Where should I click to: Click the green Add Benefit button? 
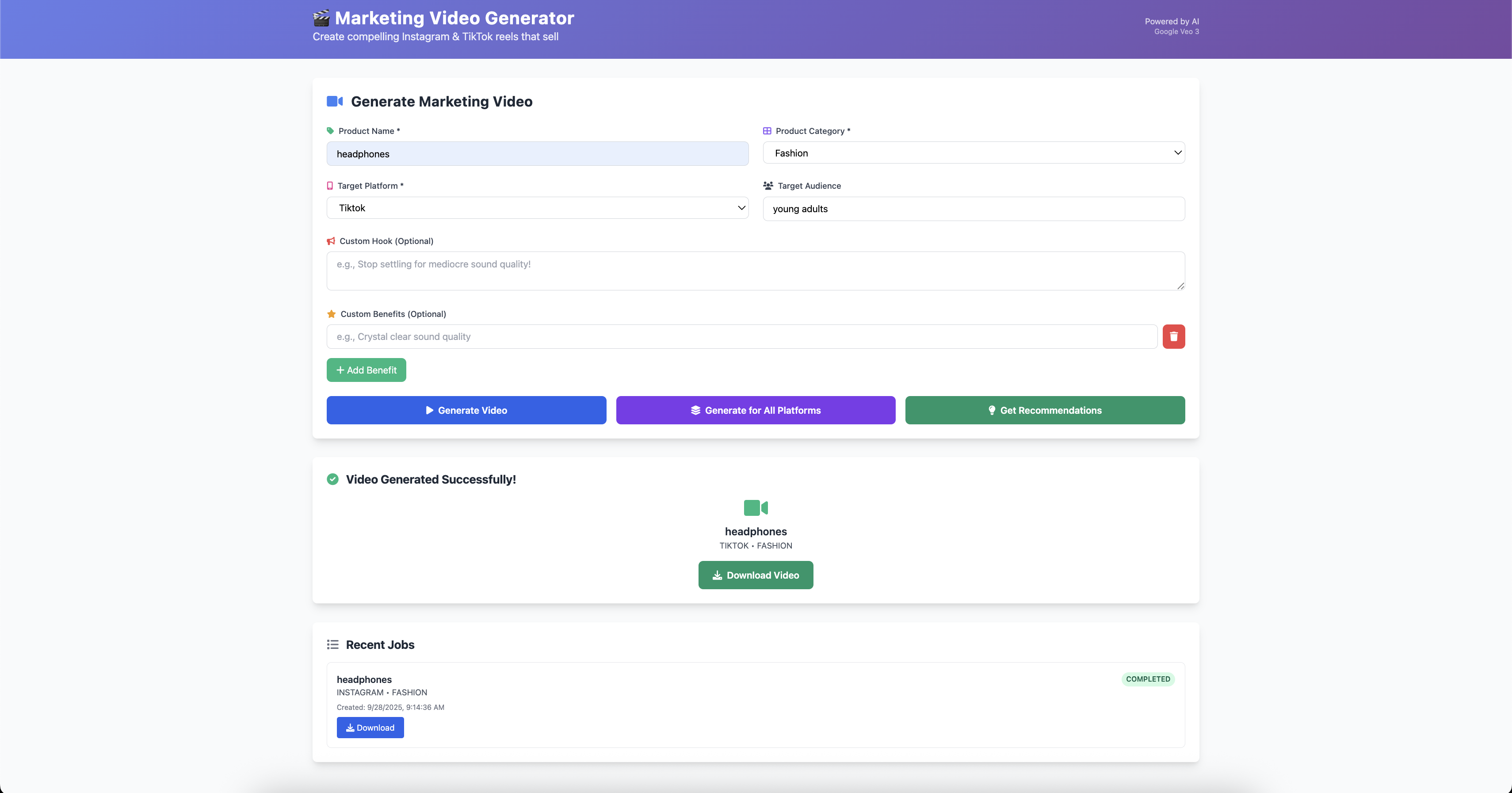(x=366, y=370)
